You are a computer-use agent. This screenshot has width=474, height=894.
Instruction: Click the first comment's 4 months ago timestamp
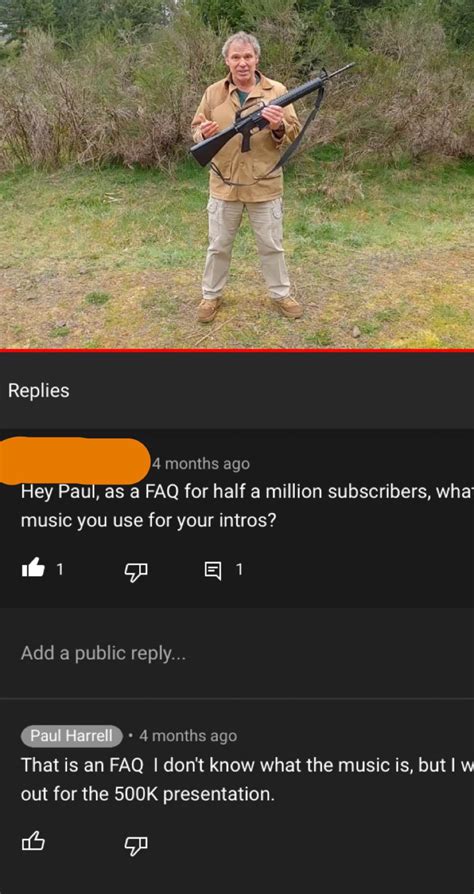pyautogui.click(x=201, y=464)
